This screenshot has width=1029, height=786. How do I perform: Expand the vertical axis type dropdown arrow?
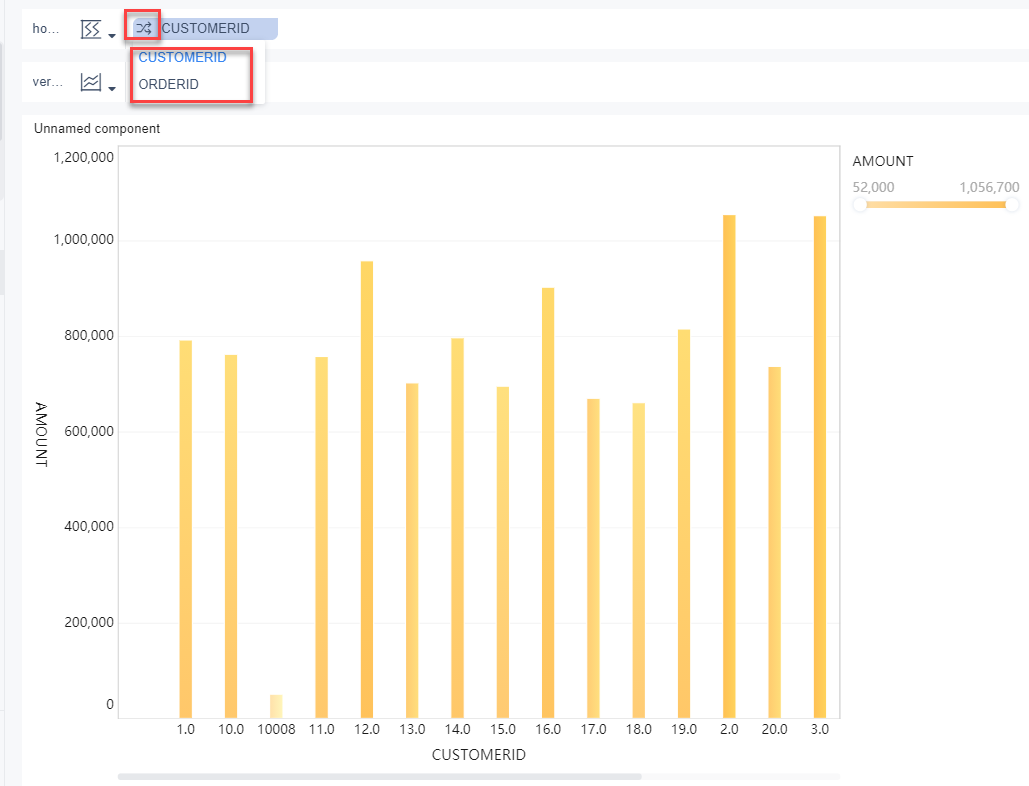click(x=112, y=89)
